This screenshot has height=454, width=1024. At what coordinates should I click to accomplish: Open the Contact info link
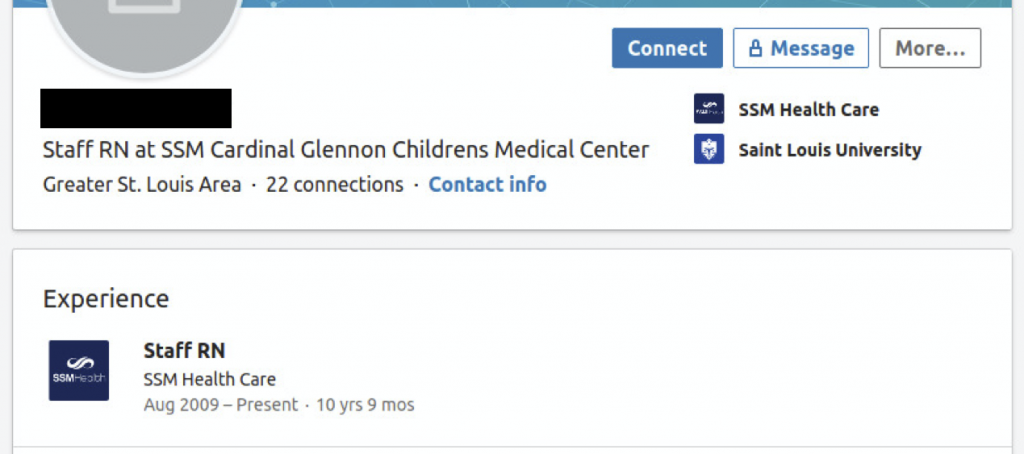(487, 185)
